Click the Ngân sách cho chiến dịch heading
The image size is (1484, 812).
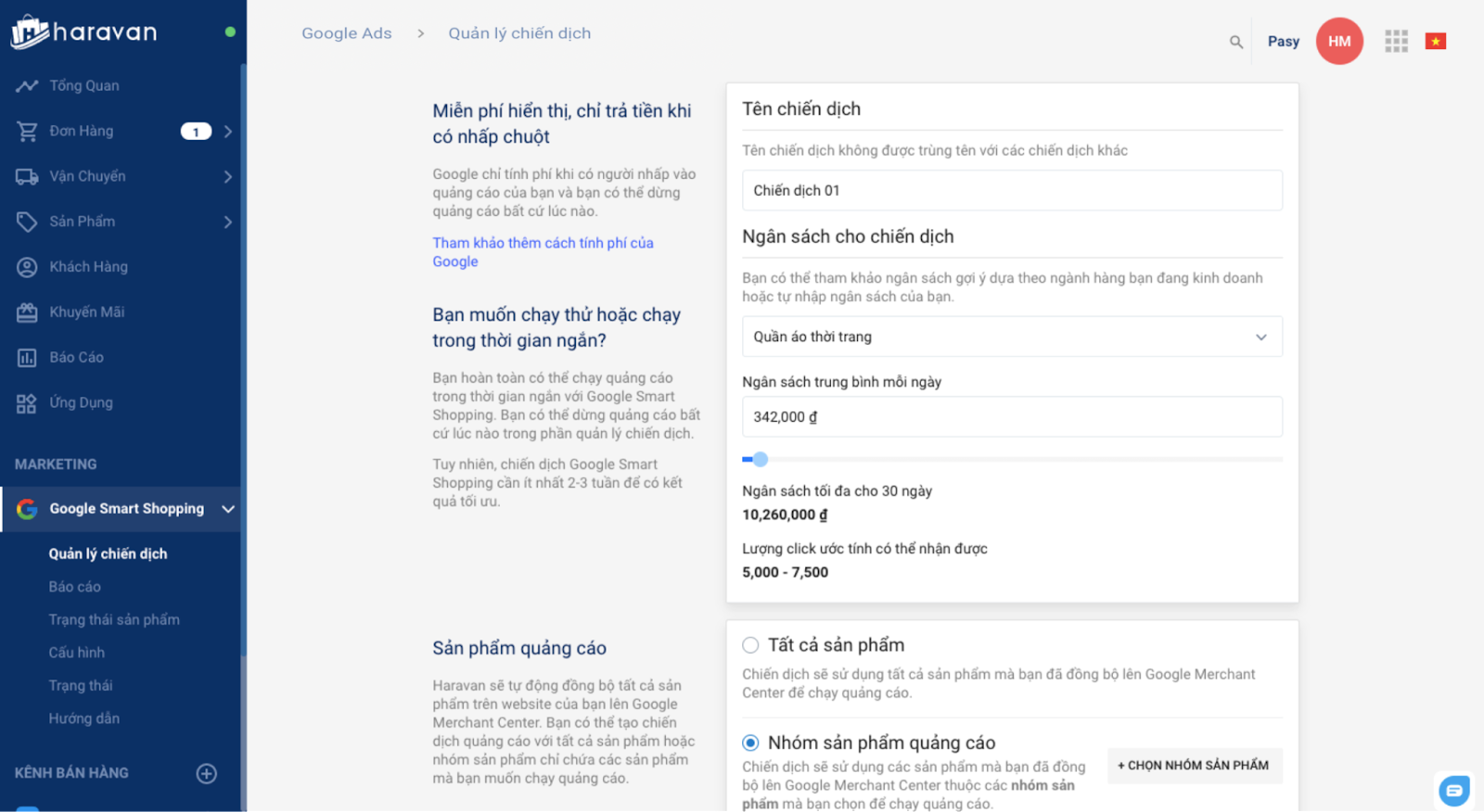848,237
